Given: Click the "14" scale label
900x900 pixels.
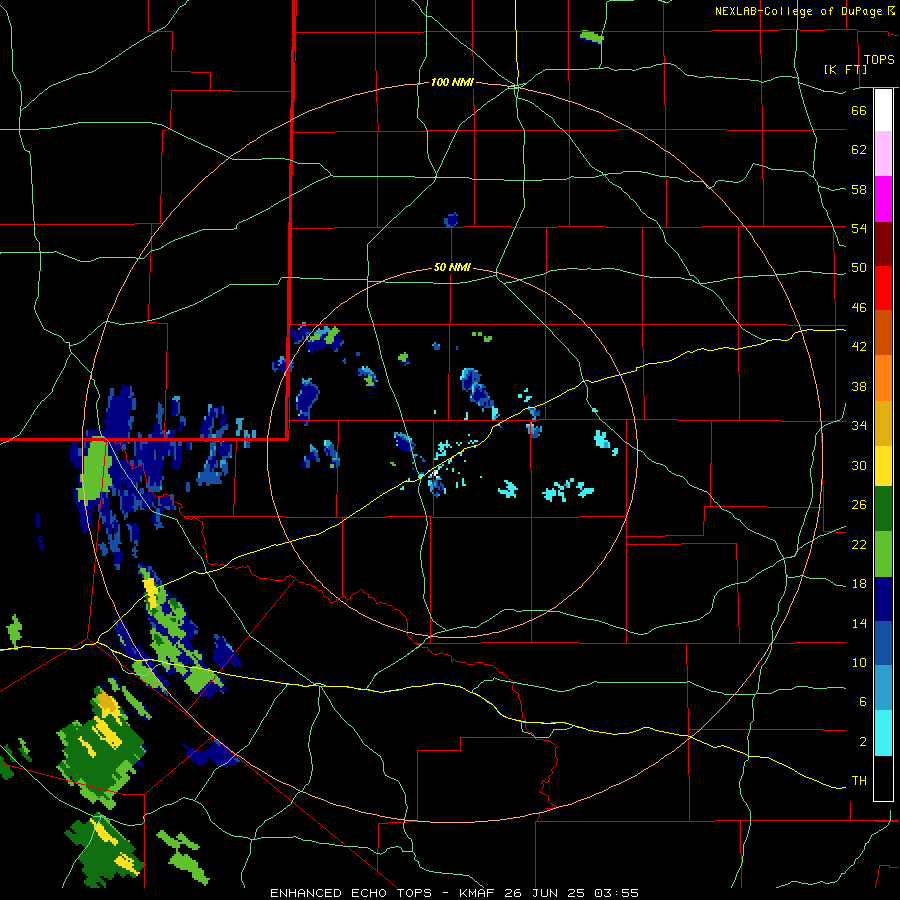Looking at the screenshot, I should tap(859, 623).
